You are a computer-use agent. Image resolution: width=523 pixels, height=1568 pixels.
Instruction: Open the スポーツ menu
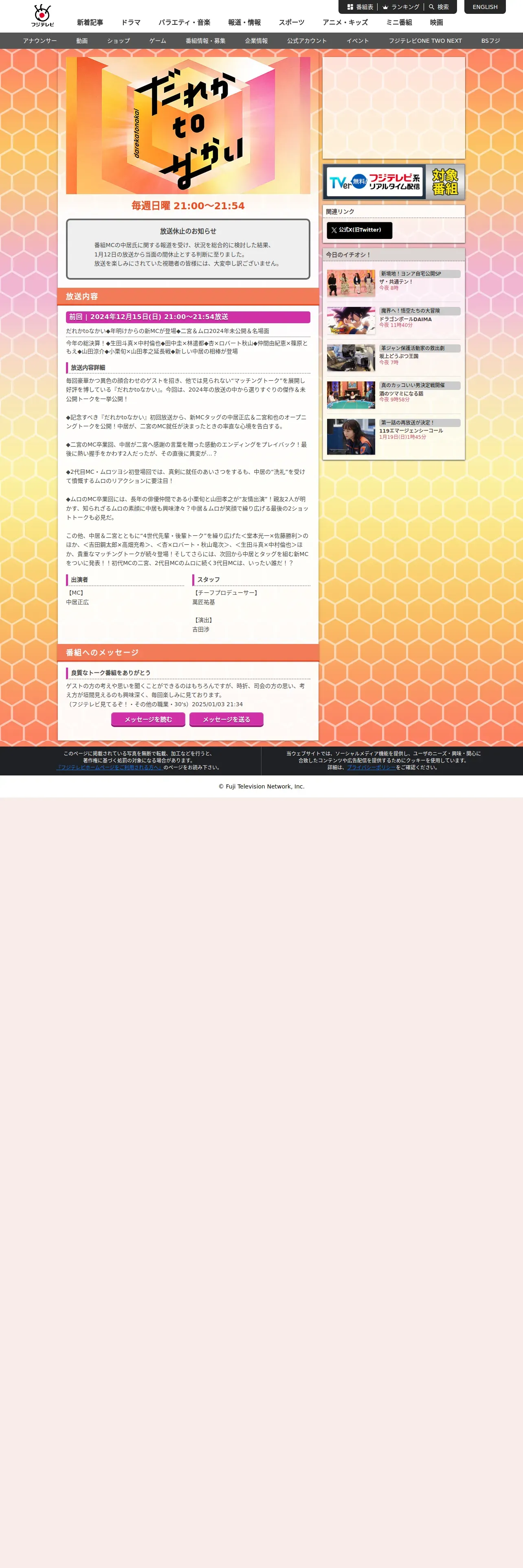292,22
